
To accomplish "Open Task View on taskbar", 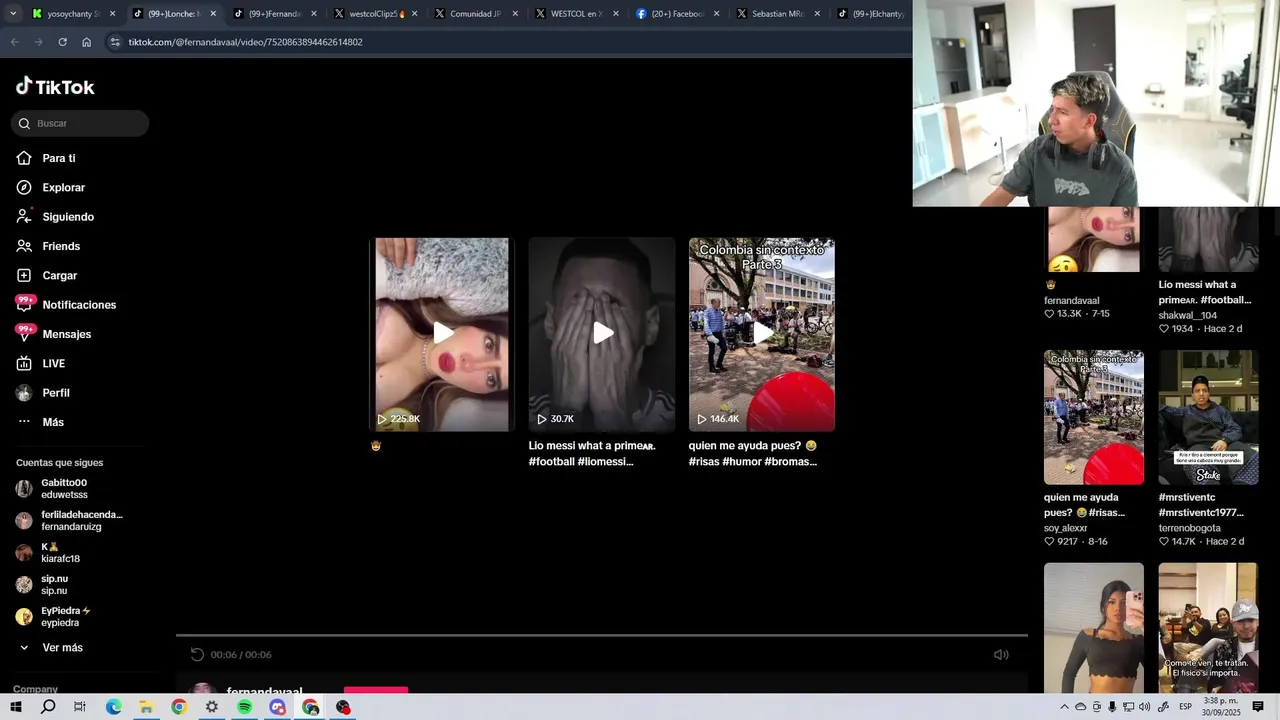I will point(80,707).
